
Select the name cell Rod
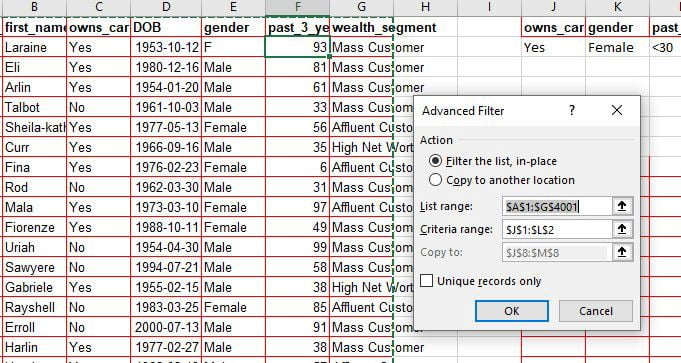click(x=34, y=187)
